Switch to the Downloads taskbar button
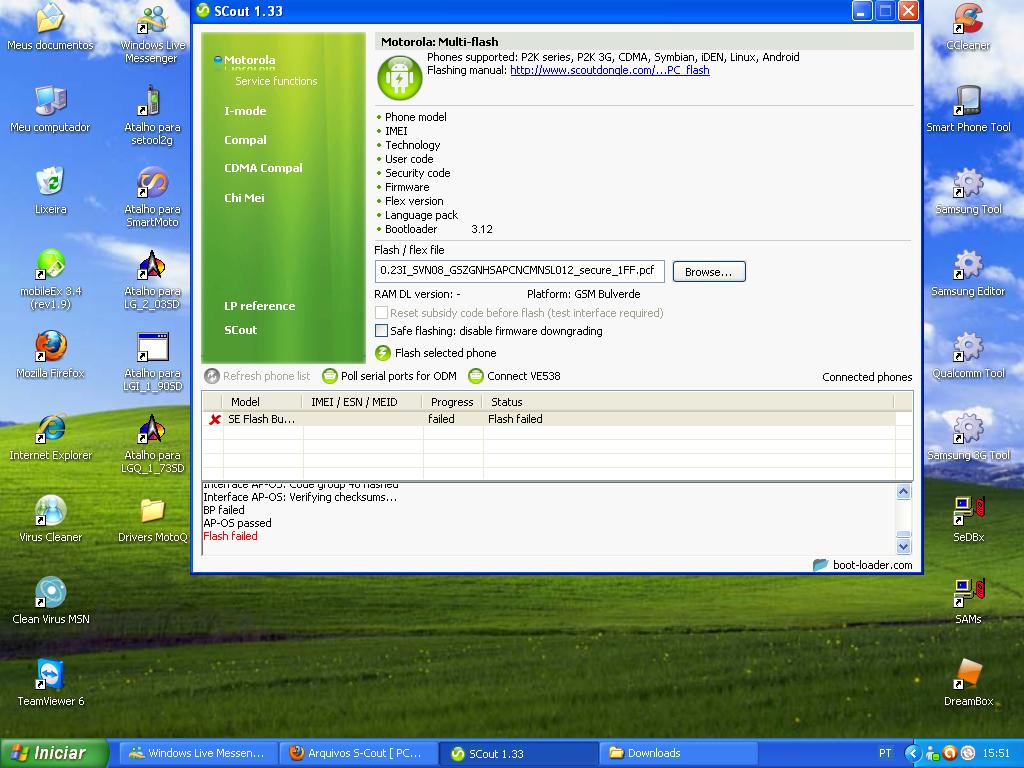 point(679,753)
